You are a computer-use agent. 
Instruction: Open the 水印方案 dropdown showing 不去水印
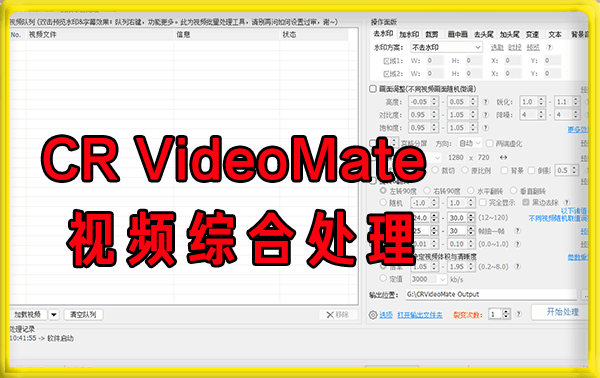[x=446, y=47]
